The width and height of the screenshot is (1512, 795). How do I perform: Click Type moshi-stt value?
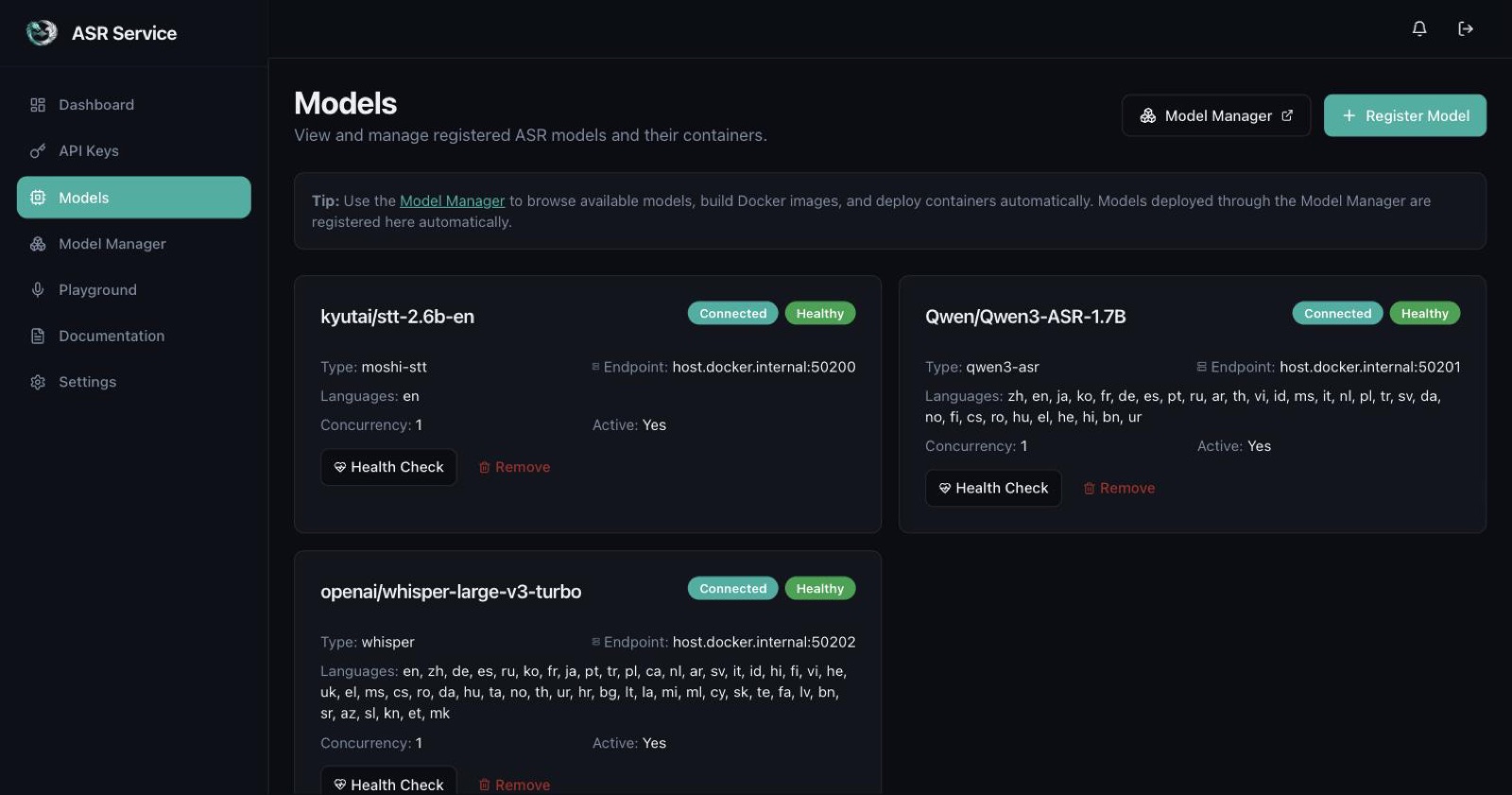(394, 367)
